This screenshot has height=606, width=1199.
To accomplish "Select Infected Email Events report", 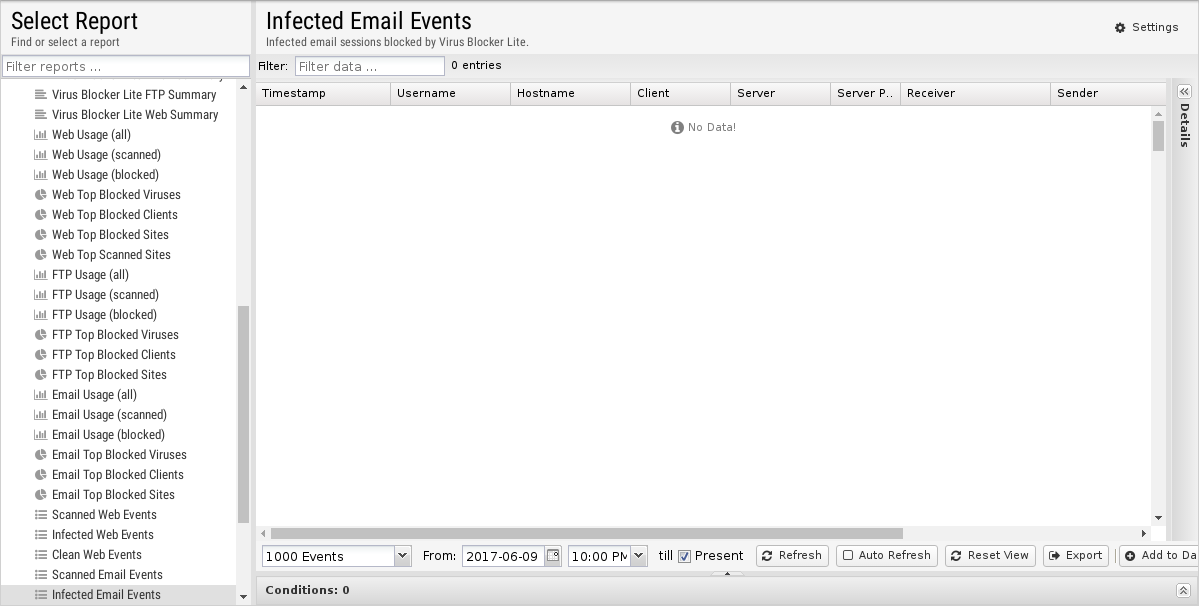I will pos(119,595).
